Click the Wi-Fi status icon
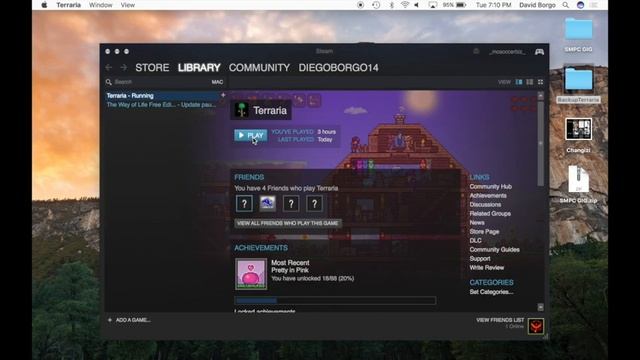 (x=404, y=5)
